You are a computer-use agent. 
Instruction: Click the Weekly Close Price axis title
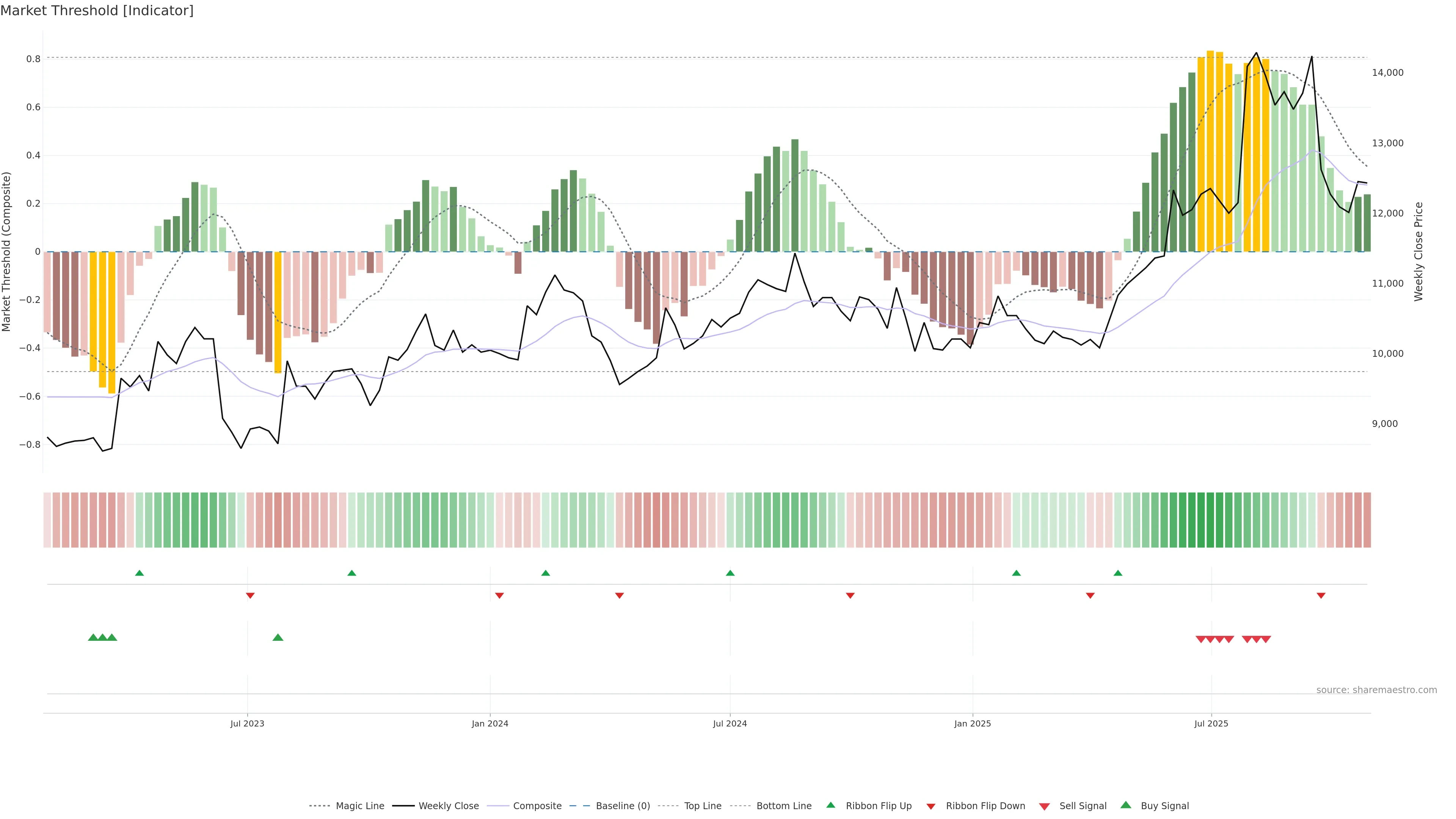pos(1418,251)
